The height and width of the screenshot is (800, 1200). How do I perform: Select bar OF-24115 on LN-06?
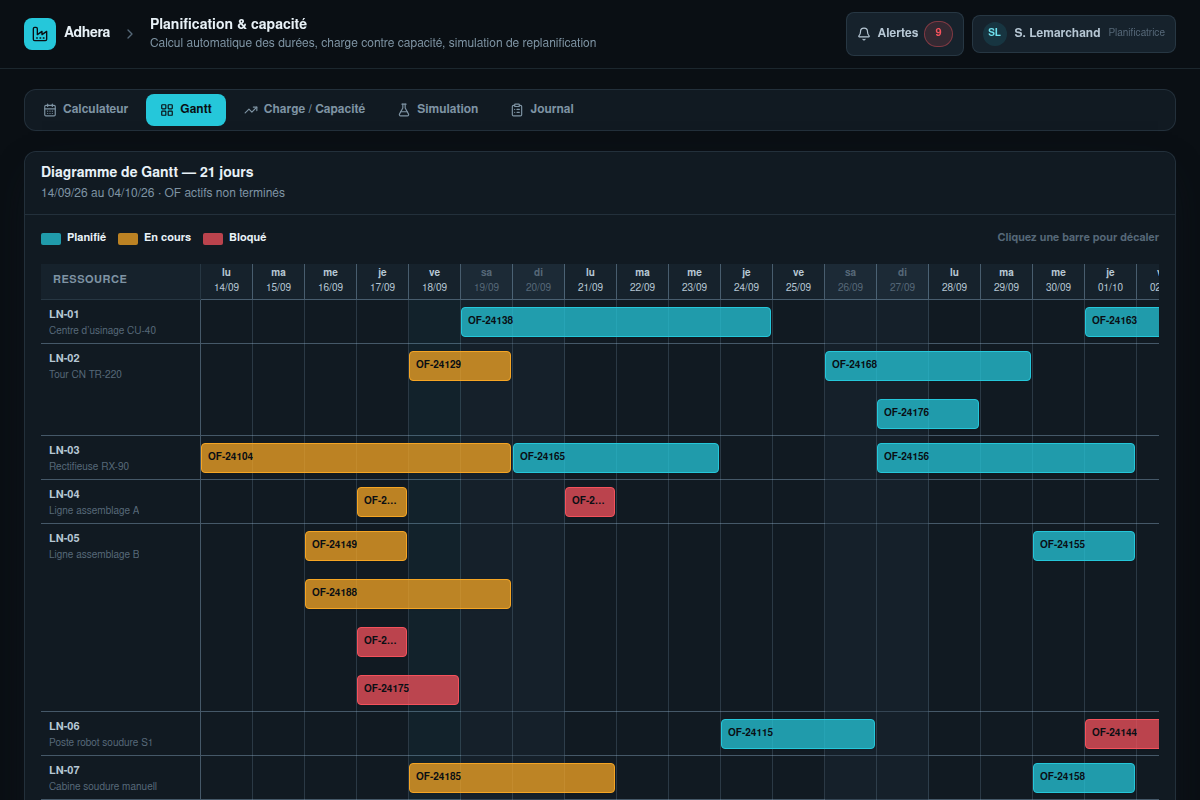click(798, 733)
